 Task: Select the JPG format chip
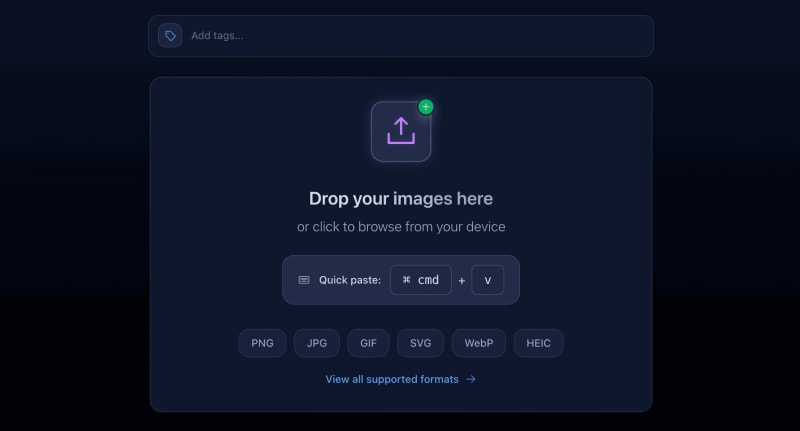coord(316,343)
